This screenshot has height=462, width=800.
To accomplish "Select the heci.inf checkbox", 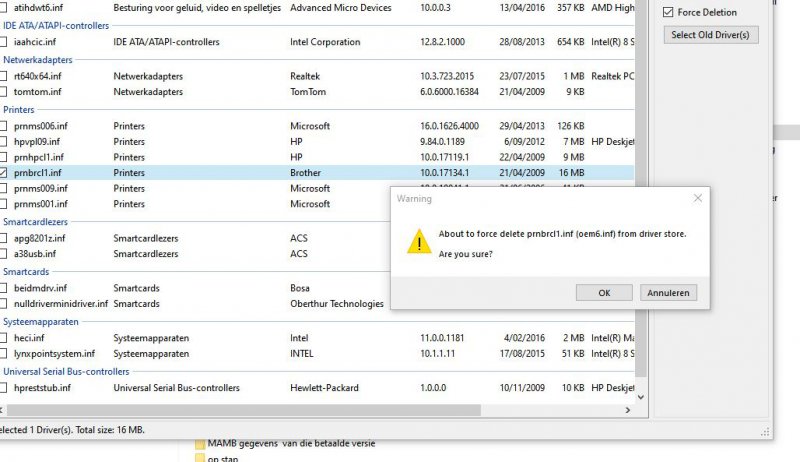I will pos(5,338).
